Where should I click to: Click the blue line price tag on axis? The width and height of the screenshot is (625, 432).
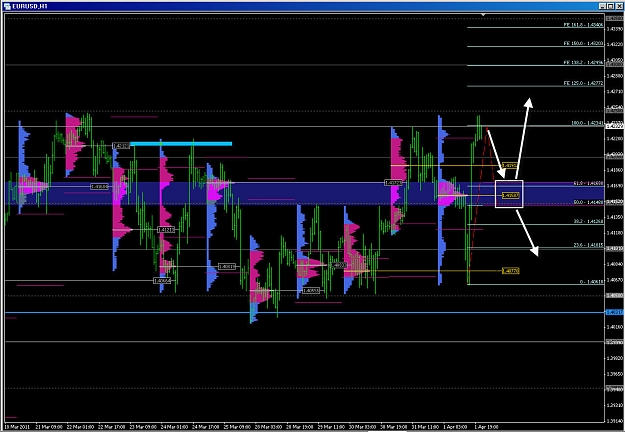click(x=615, y=312)
